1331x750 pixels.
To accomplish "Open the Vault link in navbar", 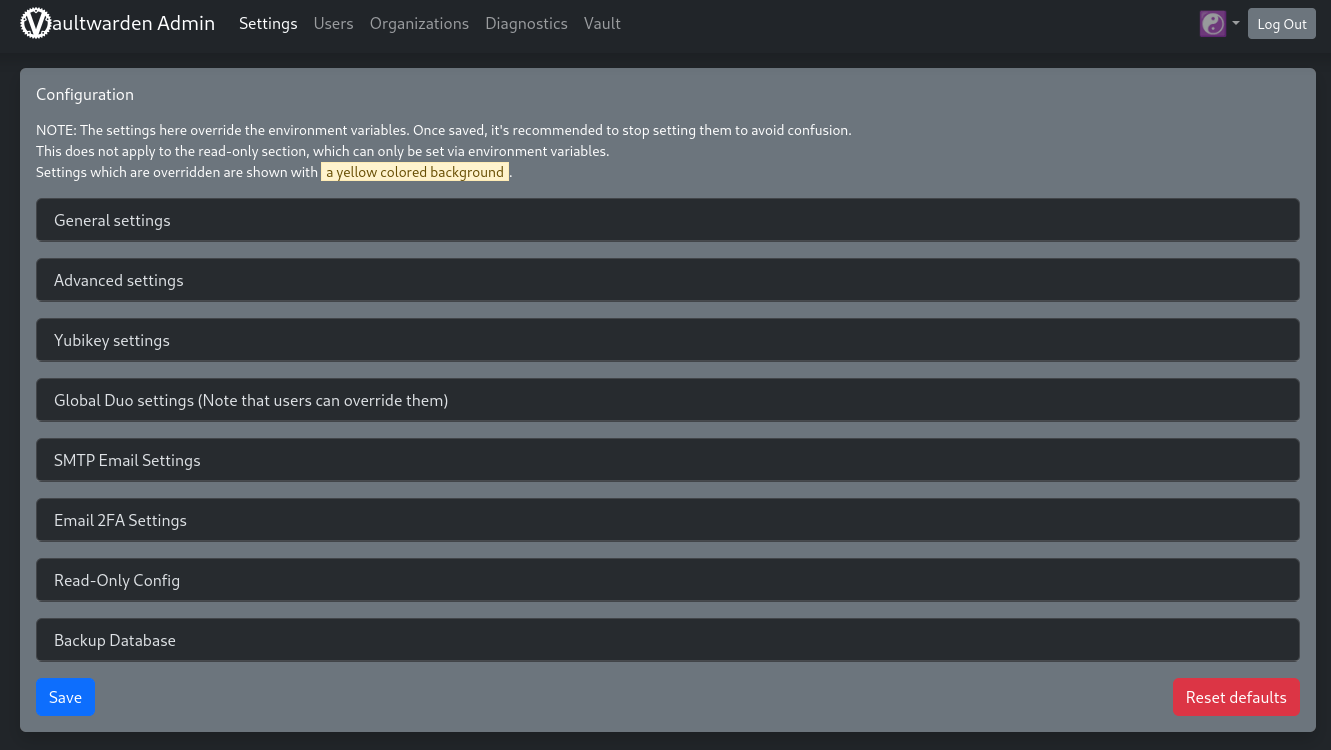I will 602,24.
